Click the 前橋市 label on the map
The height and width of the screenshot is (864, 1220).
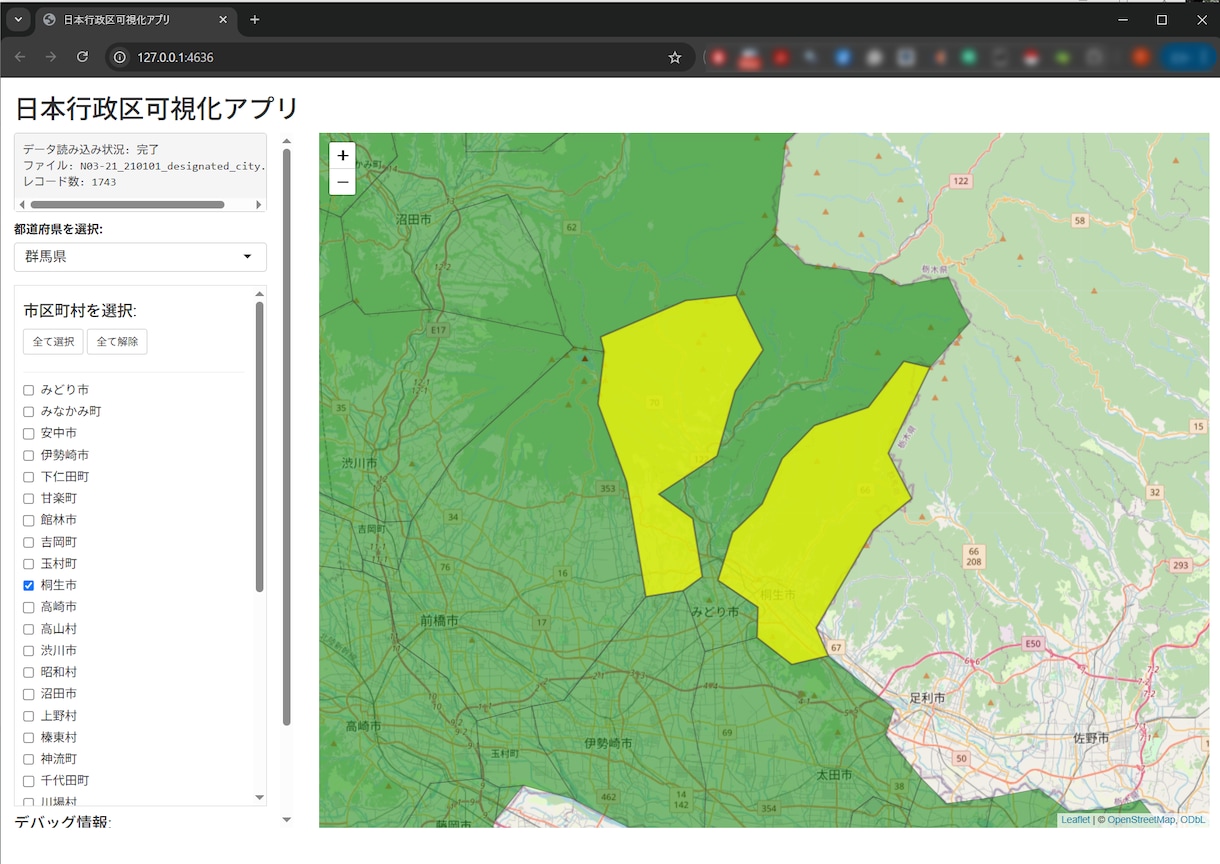pyautogui.click(x=440, y=620)
